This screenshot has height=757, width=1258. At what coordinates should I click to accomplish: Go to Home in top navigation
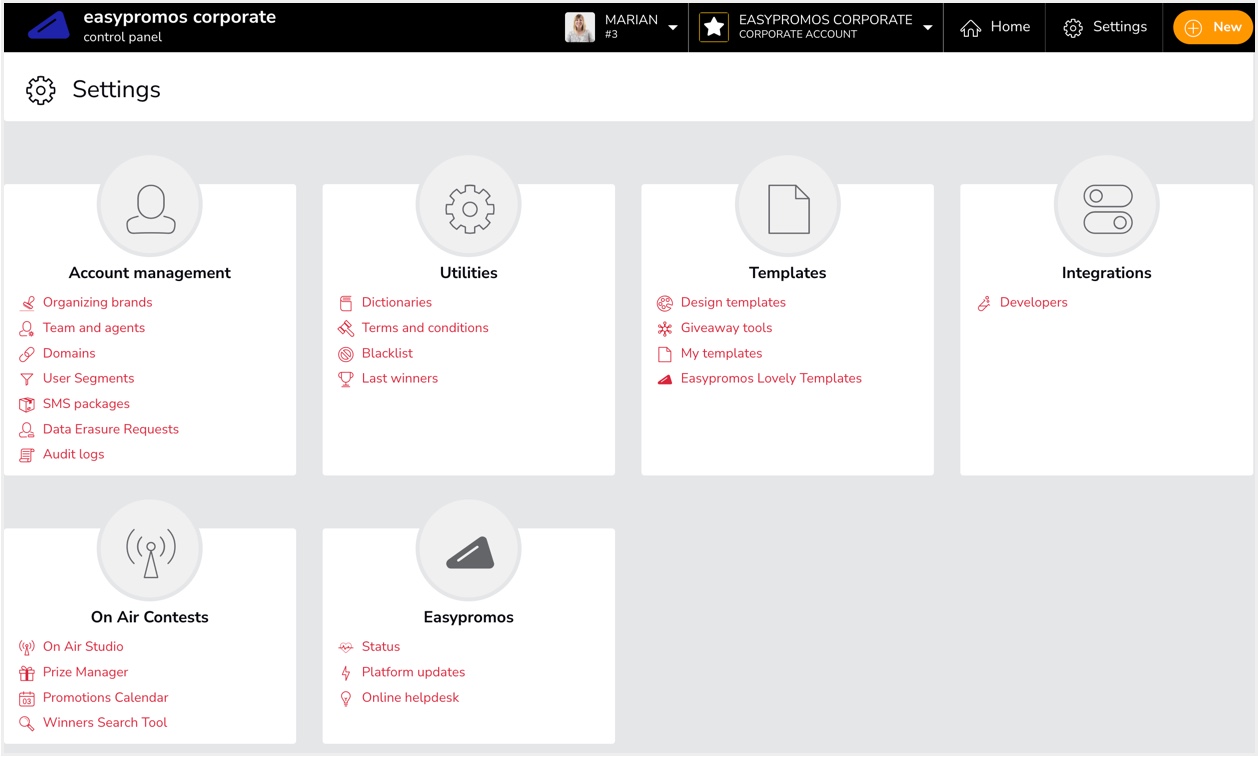point(995,27)
